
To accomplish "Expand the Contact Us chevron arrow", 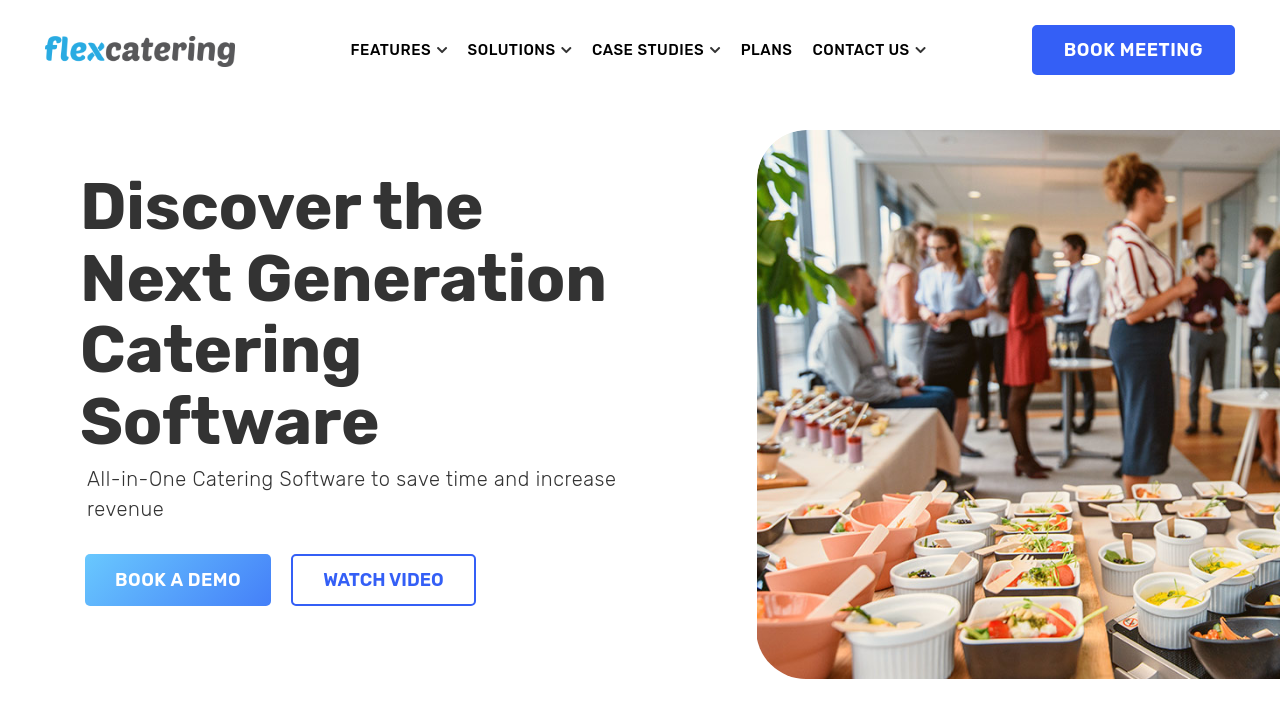I will [920, 50].
